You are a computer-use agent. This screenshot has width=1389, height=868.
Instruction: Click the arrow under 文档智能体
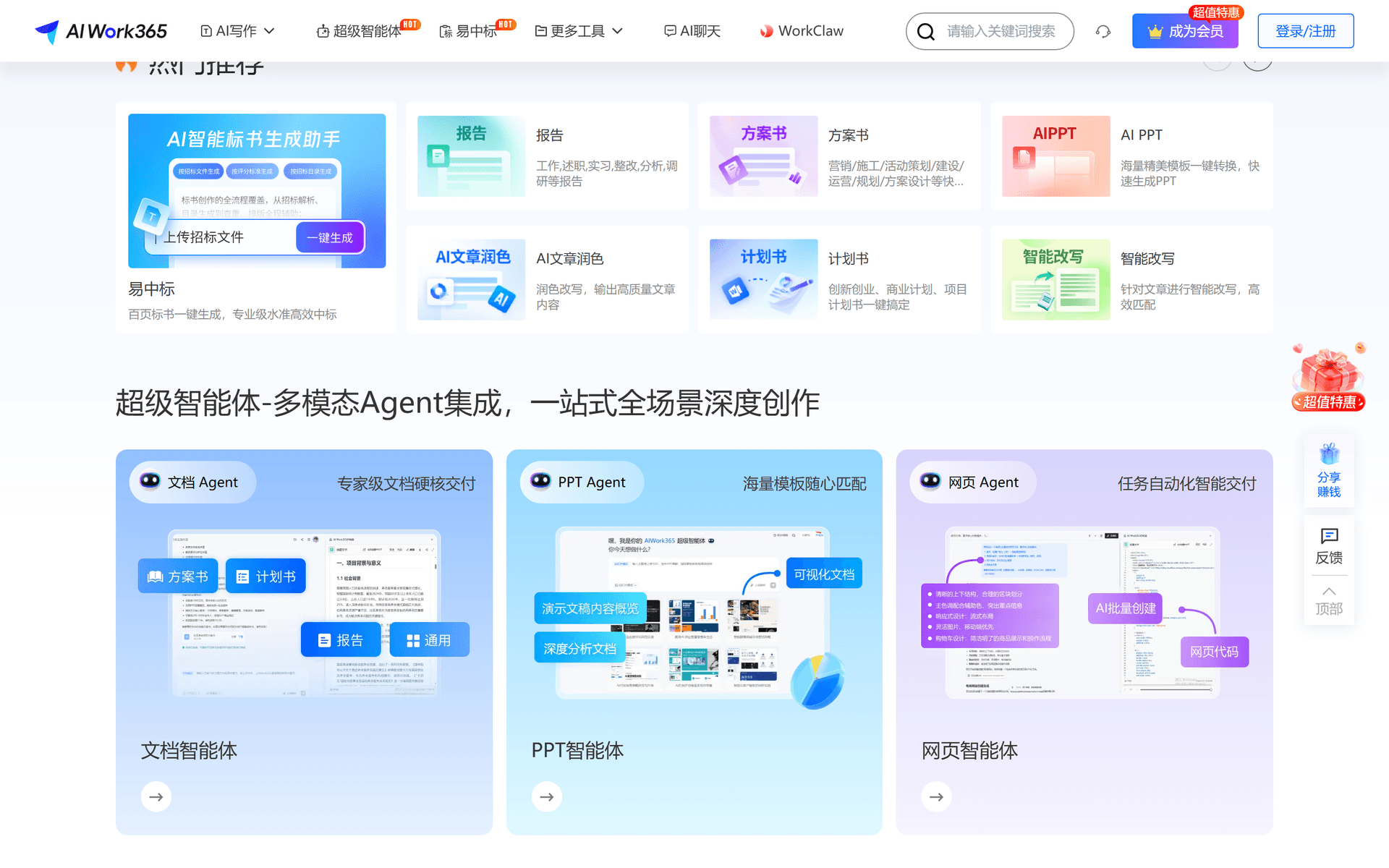coord(156,796)
